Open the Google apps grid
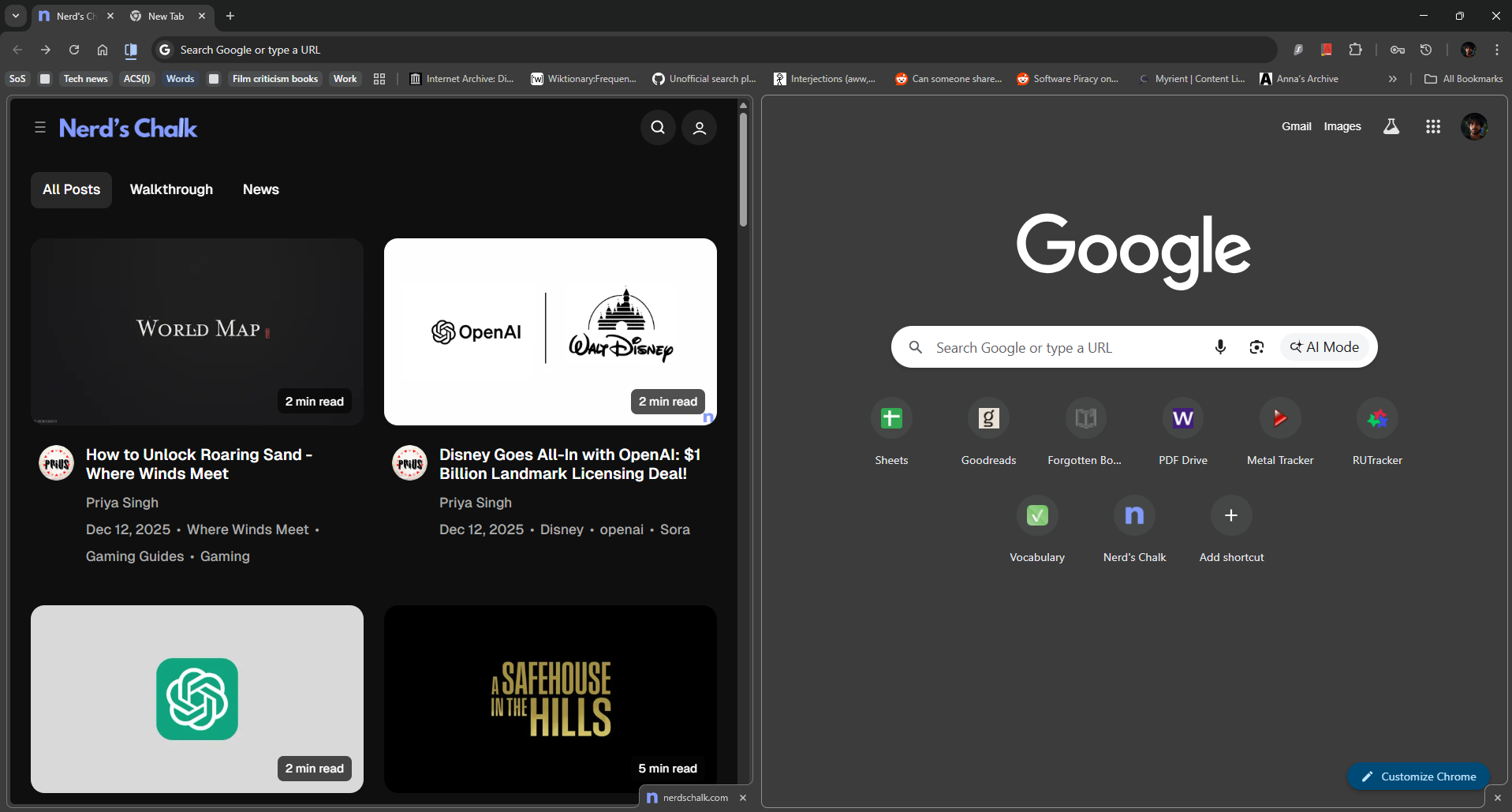Screen dimensions: 1512x812 tap(1433, 126)
